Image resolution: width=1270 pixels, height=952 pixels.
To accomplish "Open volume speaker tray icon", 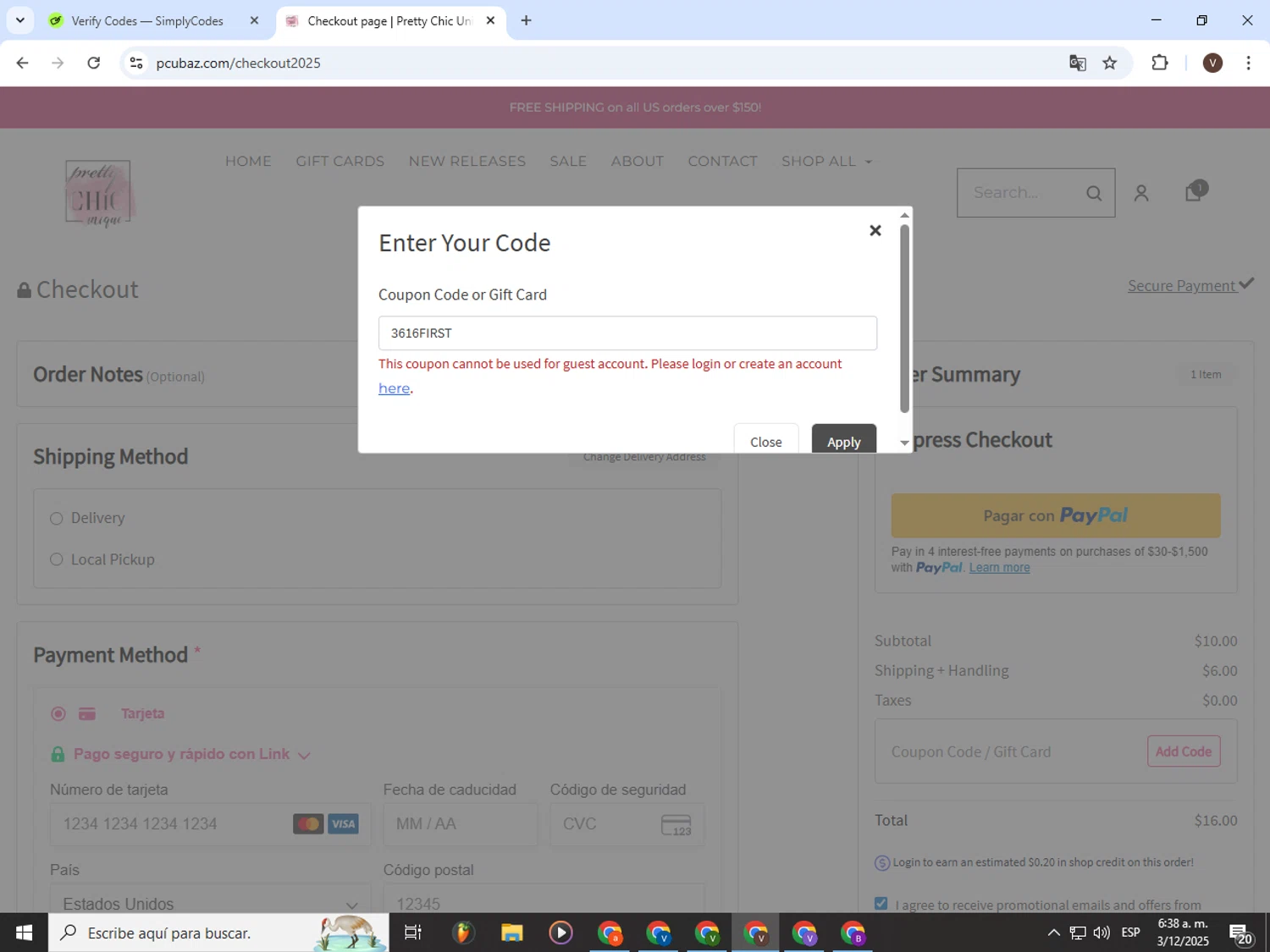I will click(1102, 933).
